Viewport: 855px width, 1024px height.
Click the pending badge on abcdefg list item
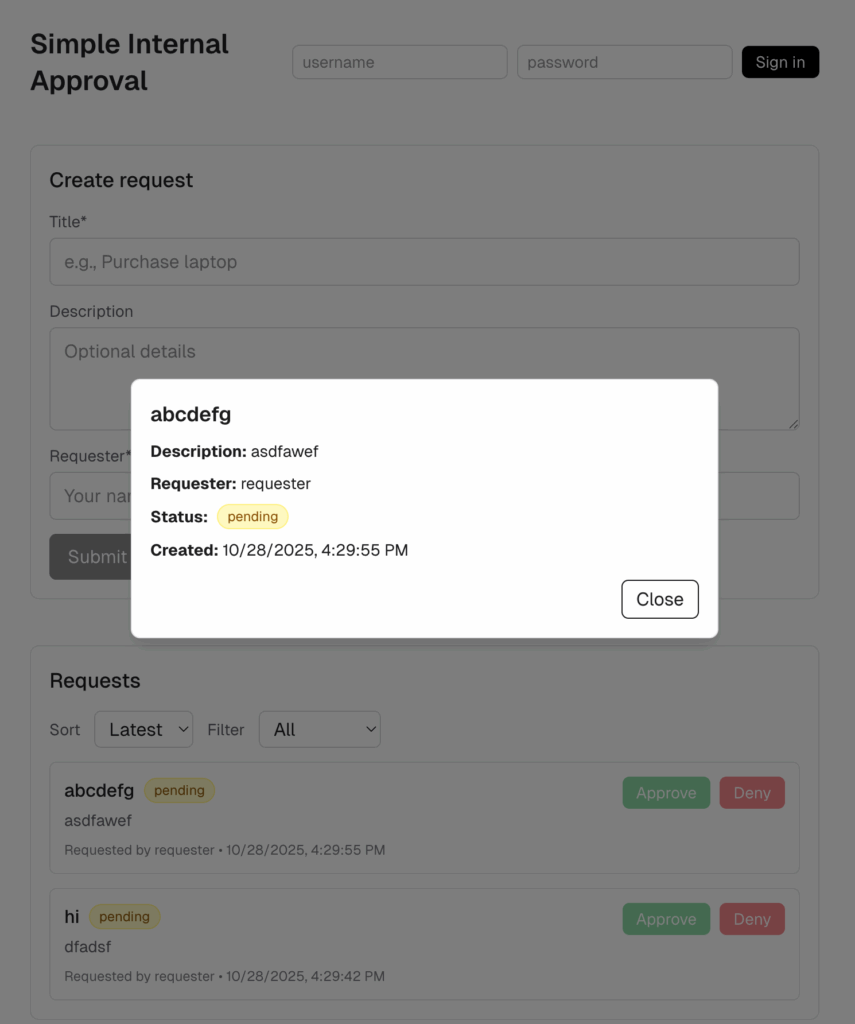click(179, 791)
